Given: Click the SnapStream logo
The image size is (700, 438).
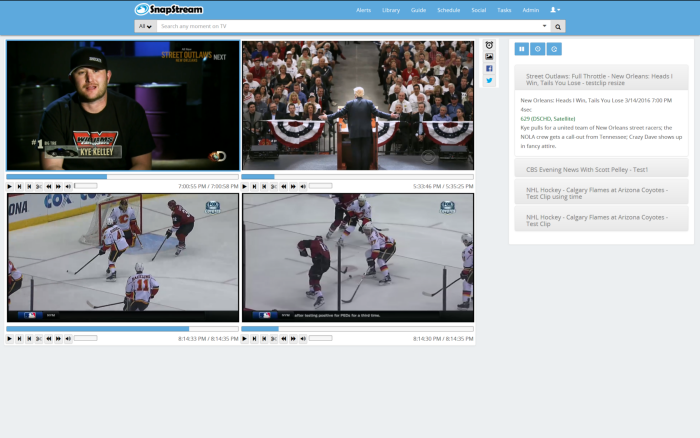Looking at the screenshot, I should pyautogui.click(x=169, y=9).
